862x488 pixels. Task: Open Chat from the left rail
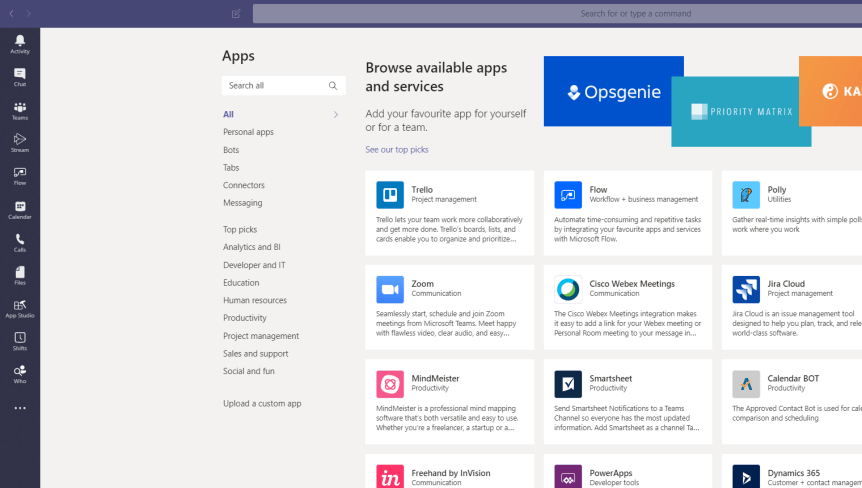[20, 77]
